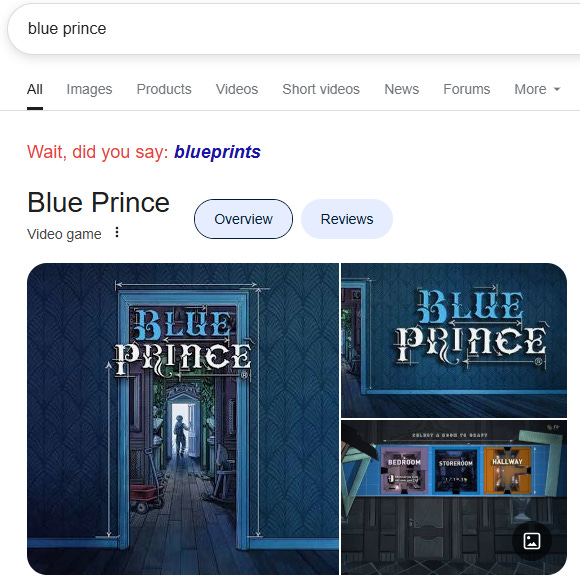Viewport: 580px width, 583px height.
Task: Open the room drafting screenshot thumbnail
Action: [x=454, y=497]
